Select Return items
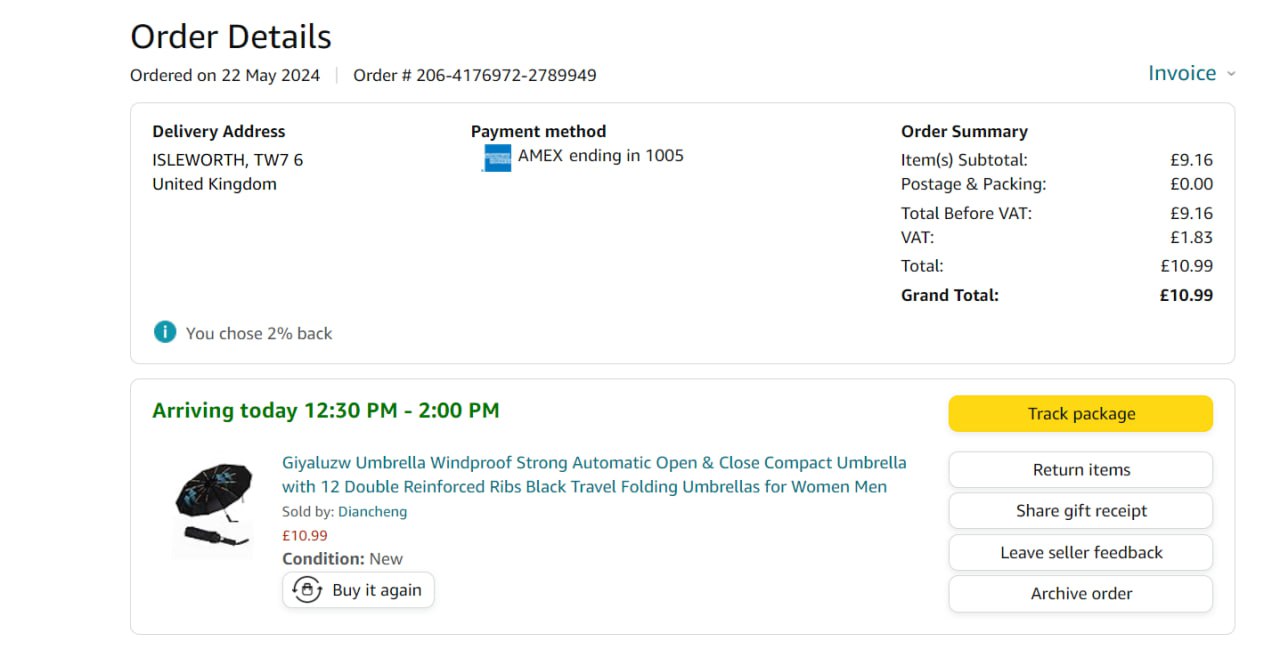The image size is (1280, 650). (1080, 470)
